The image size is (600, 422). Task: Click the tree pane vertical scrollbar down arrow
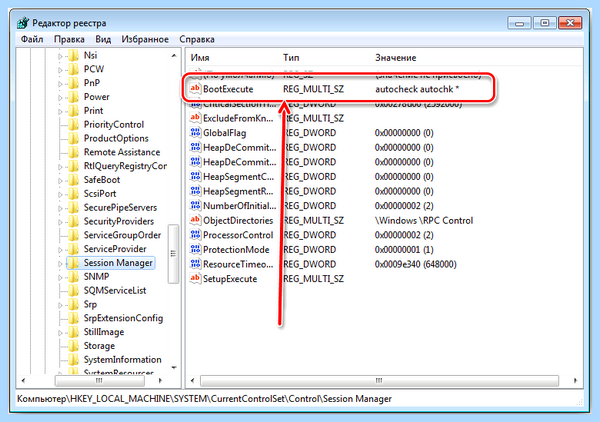pos(174,368)
